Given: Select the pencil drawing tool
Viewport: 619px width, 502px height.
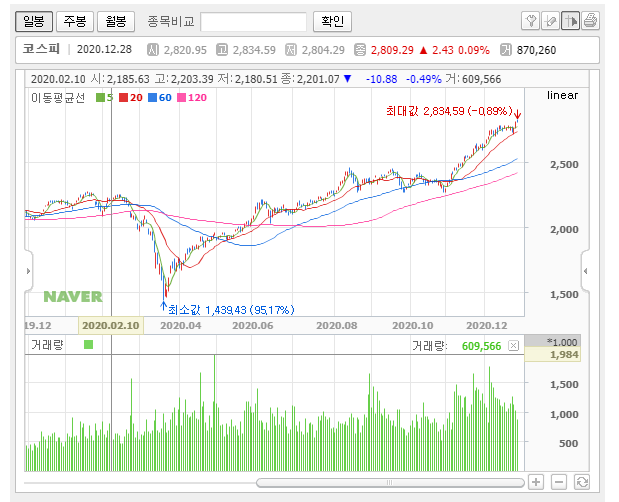Looking at the screenshot, I should (550, 21).
